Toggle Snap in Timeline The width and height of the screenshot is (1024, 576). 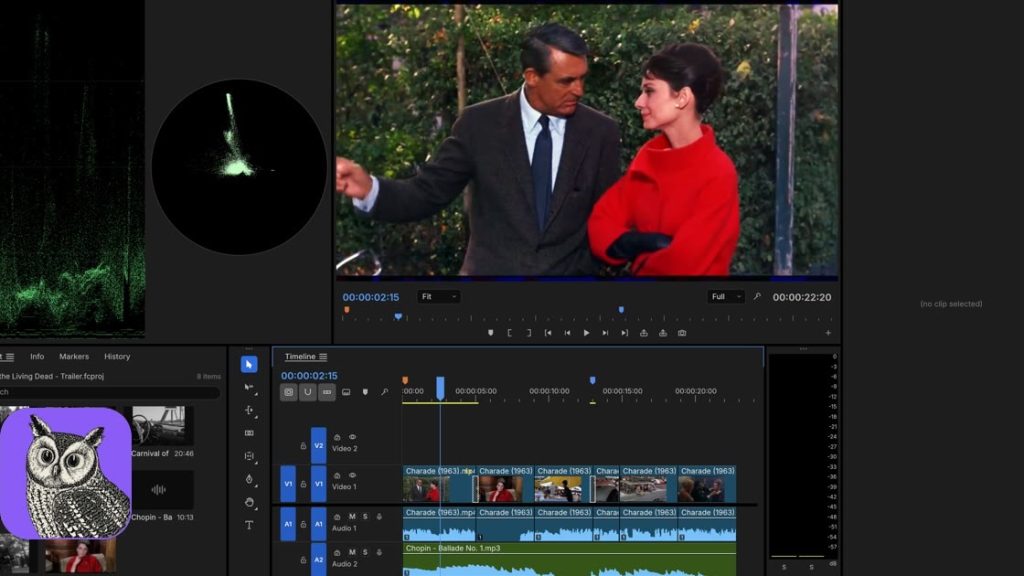(308, 392)
